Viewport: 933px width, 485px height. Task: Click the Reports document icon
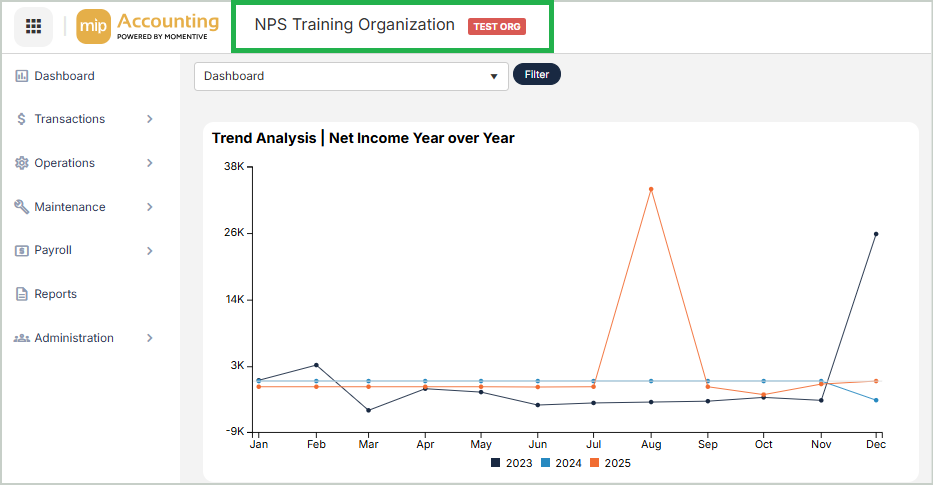[22, 294]
